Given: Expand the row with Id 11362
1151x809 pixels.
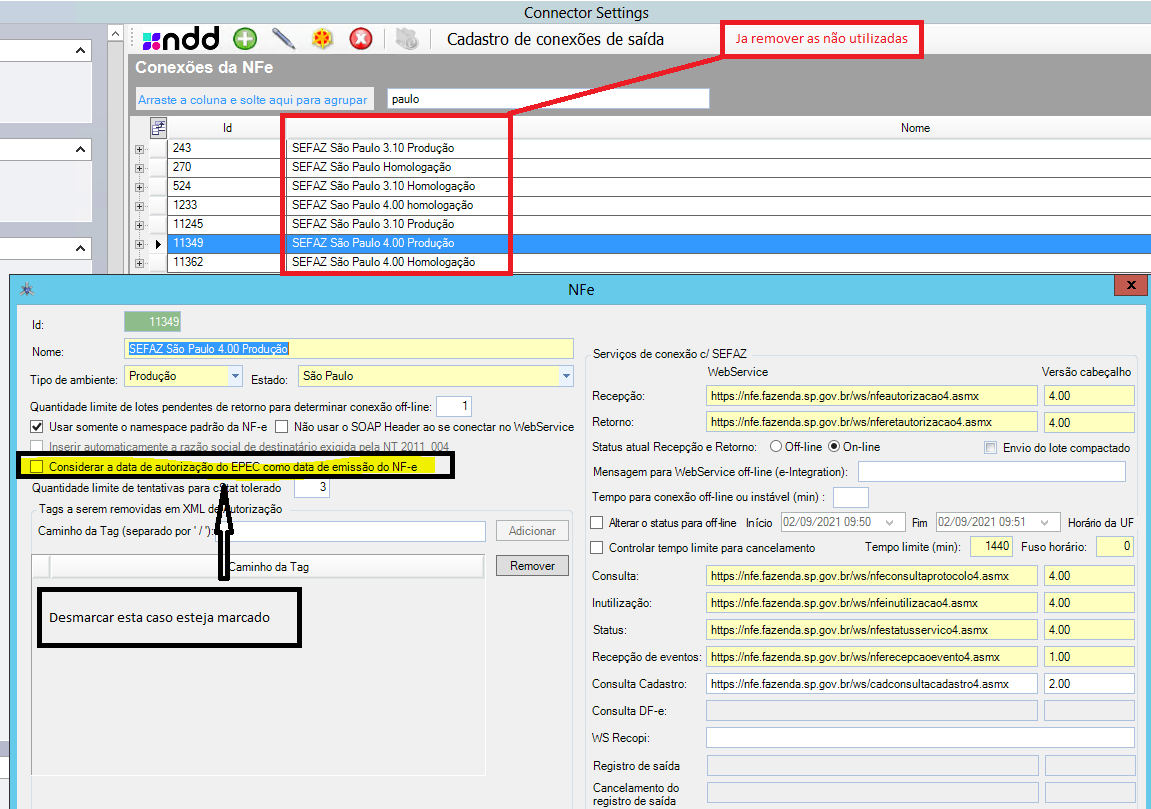Looking at the screenshot, I should click(139, 262).
